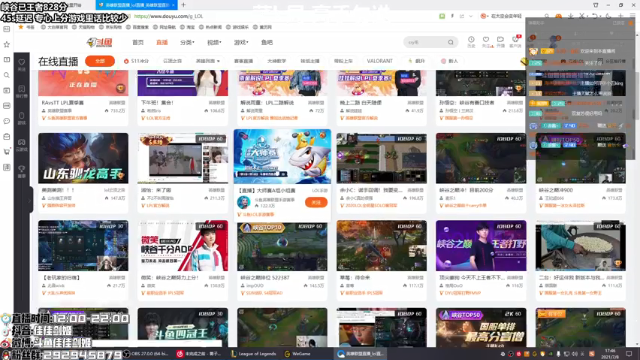
Task: Select the 赛事直播 filter tag
Action: coord(244,61)
